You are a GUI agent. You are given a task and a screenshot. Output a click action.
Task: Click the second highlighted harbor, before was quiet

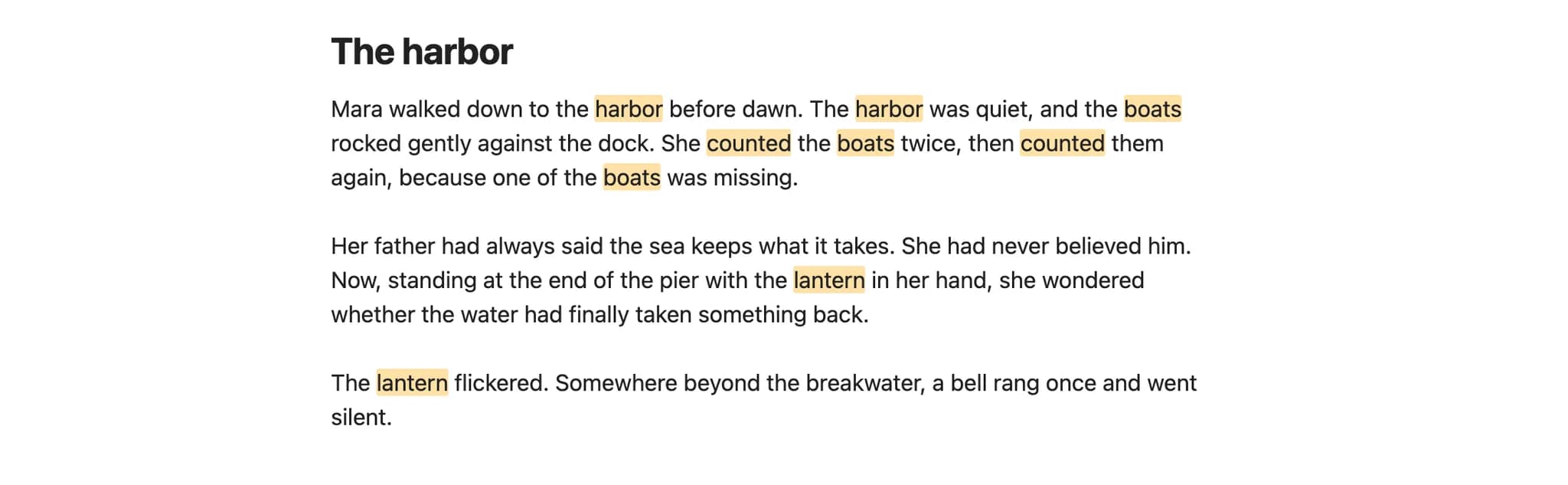[889, 110]
